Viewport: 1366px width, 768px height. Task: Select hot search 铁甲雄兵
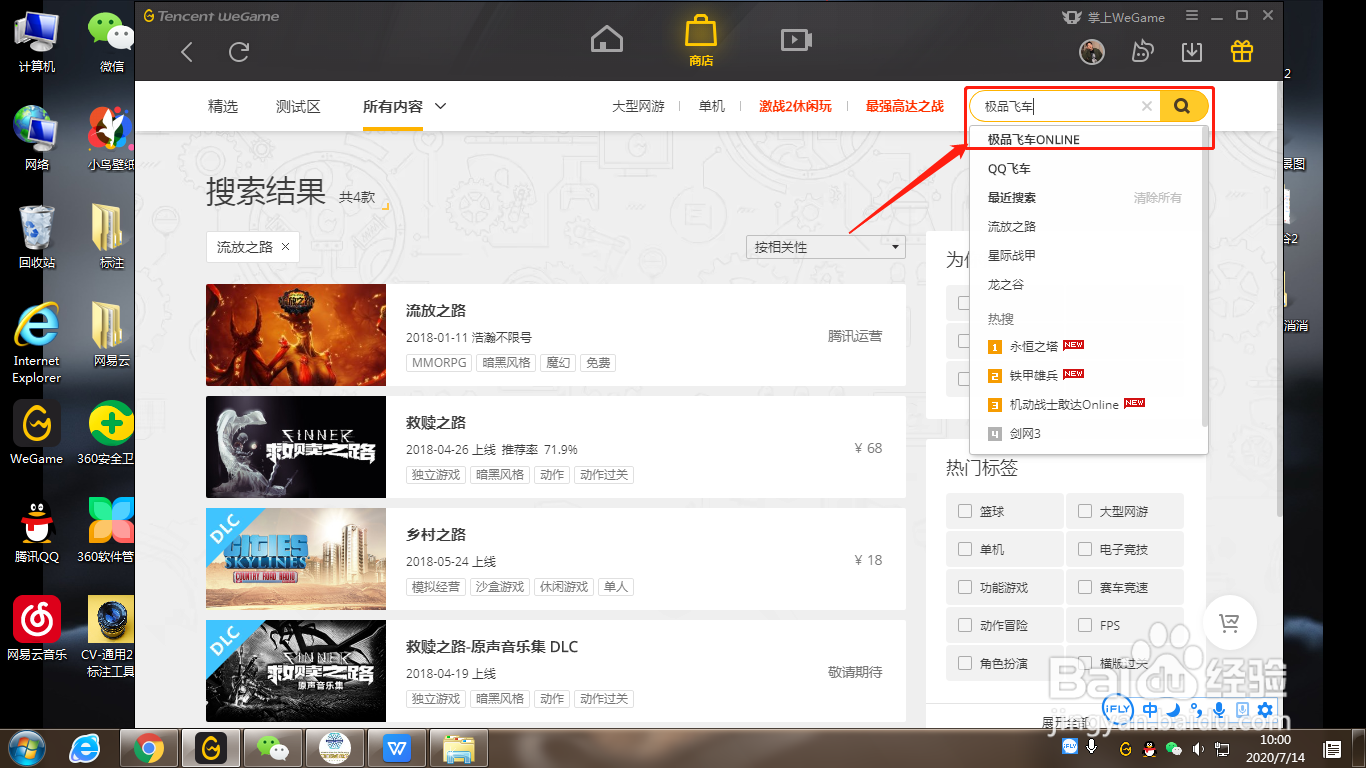(x=1034, y=376)
